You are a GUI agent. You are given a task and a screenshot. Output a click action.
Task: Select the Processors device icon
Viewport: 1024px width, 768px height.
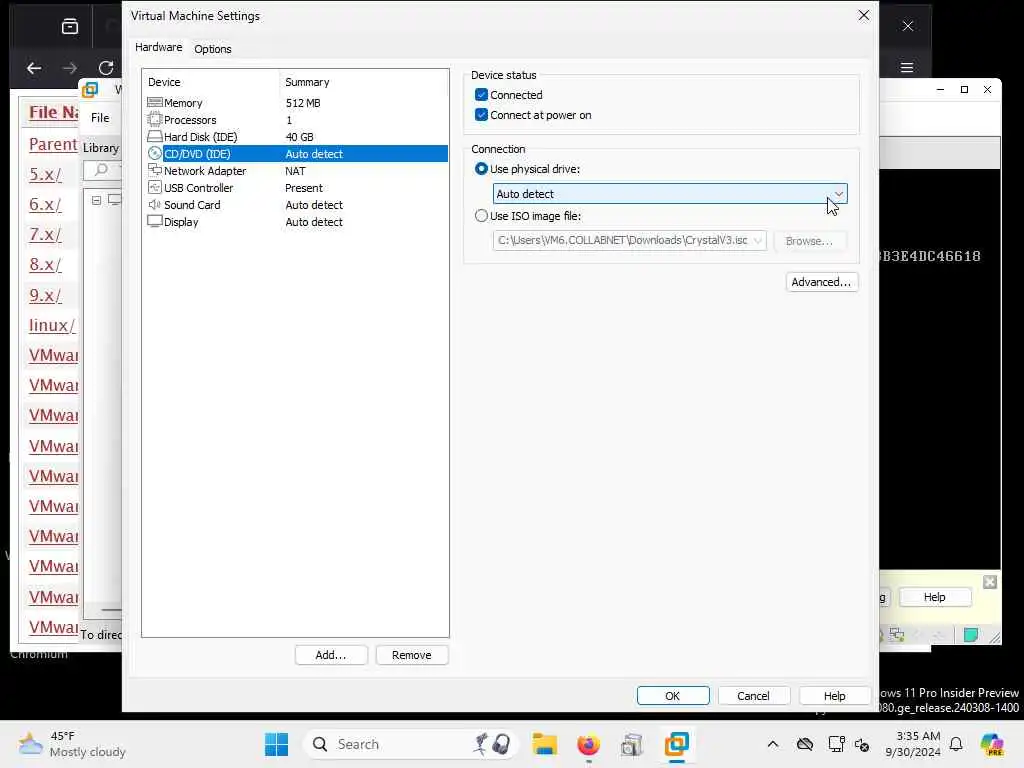pos(155,120)
